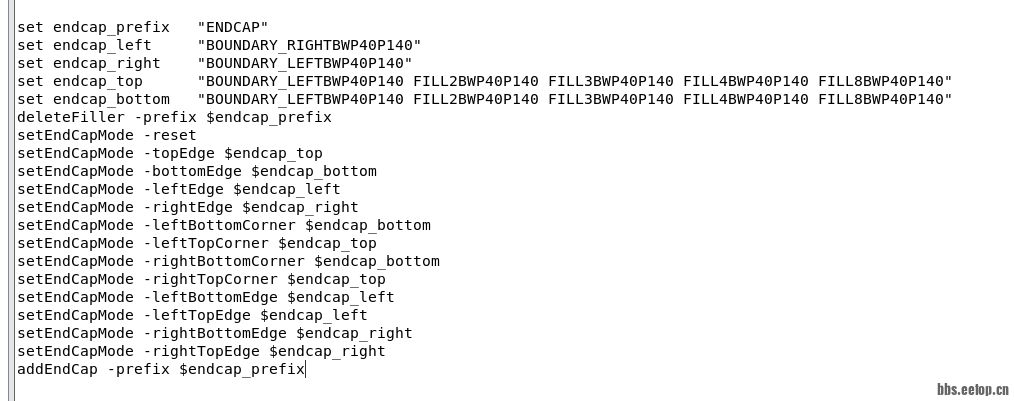Click the bbs.eetop.cn watermark link
Screen dimensions: 1014x401
973,389
